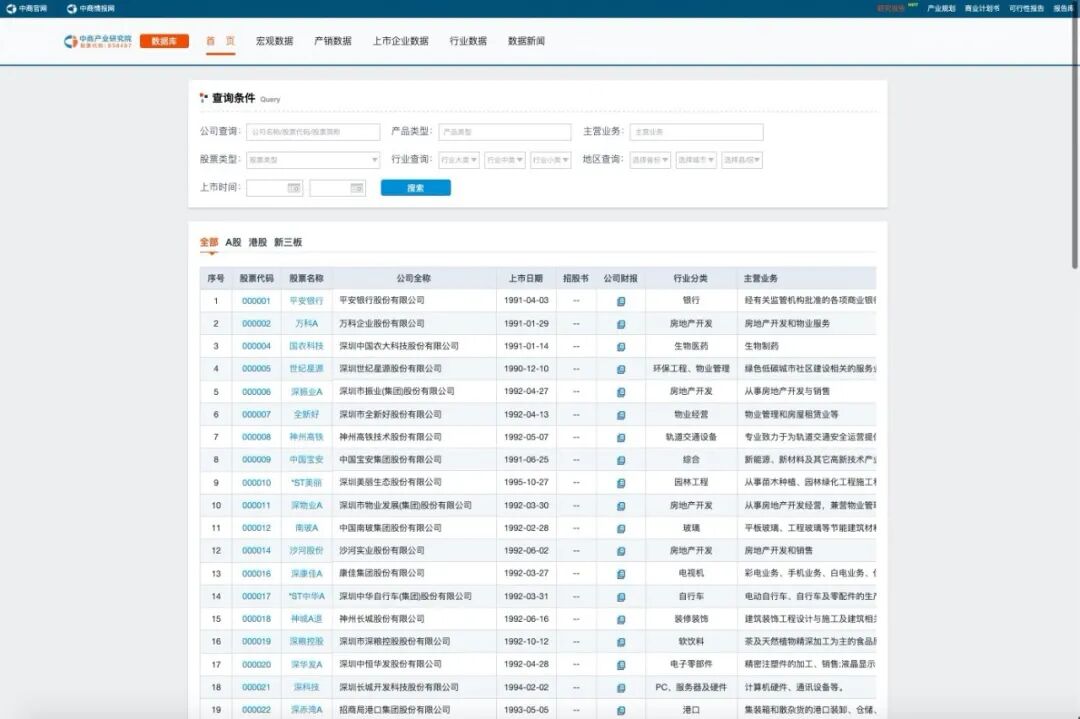This screenshot has height=719, width=1080.
Task: Open 公司财报 icon for 万科A row
Action: pos(621,324)
